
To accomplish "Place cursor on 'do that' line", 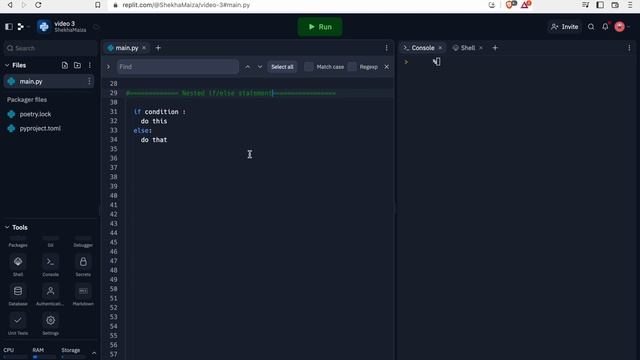I will [154, 140].
